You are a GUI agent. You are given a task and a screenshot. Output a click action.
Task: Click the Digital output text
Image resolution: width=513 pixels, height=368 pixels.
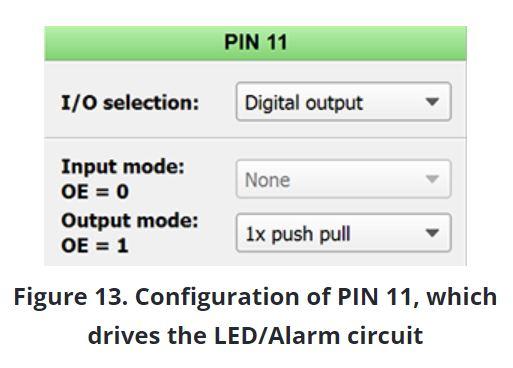point(304,103)
